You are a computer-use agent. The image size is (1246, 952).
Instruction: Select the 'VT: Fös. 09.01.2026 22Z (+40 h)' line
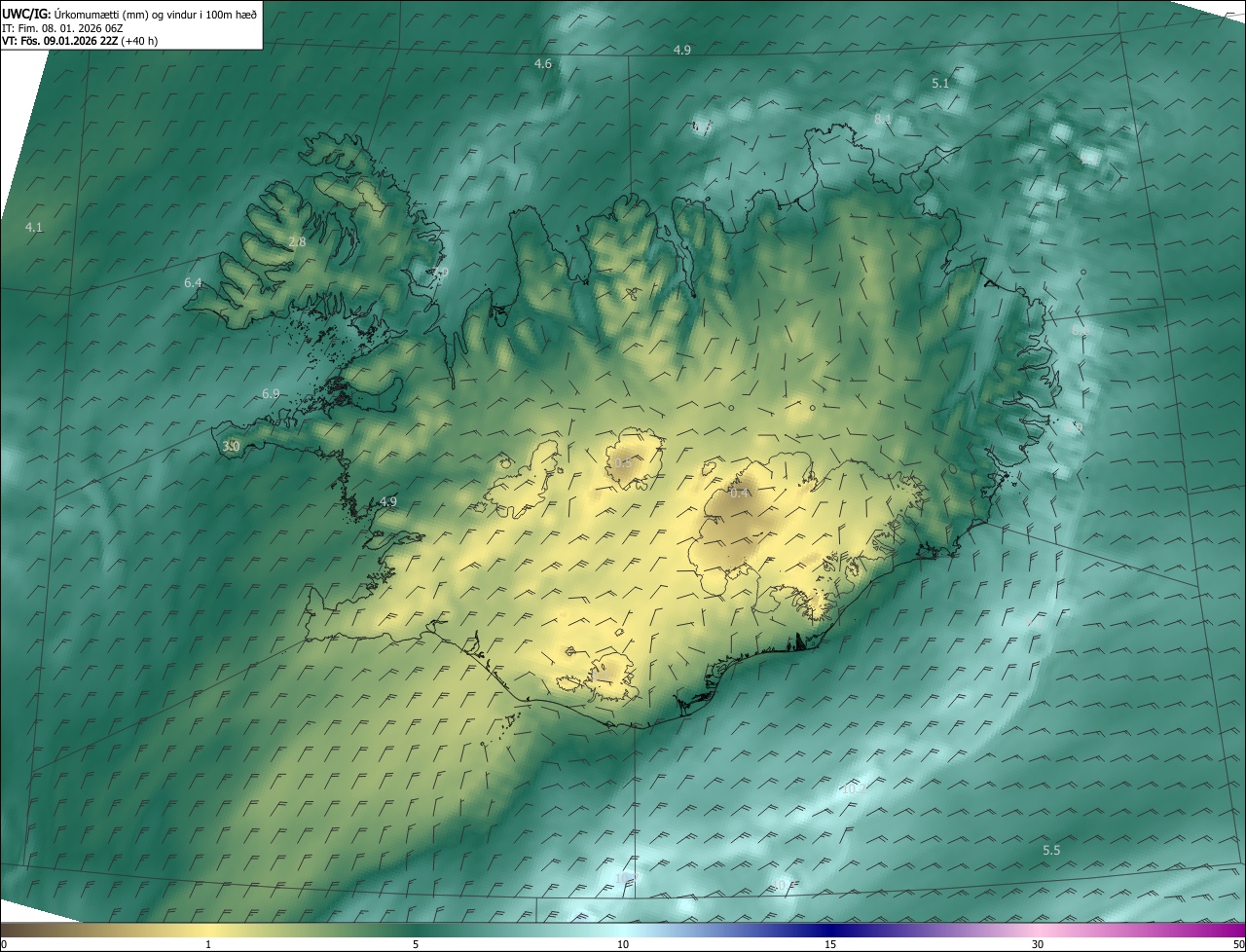point(80,41)
